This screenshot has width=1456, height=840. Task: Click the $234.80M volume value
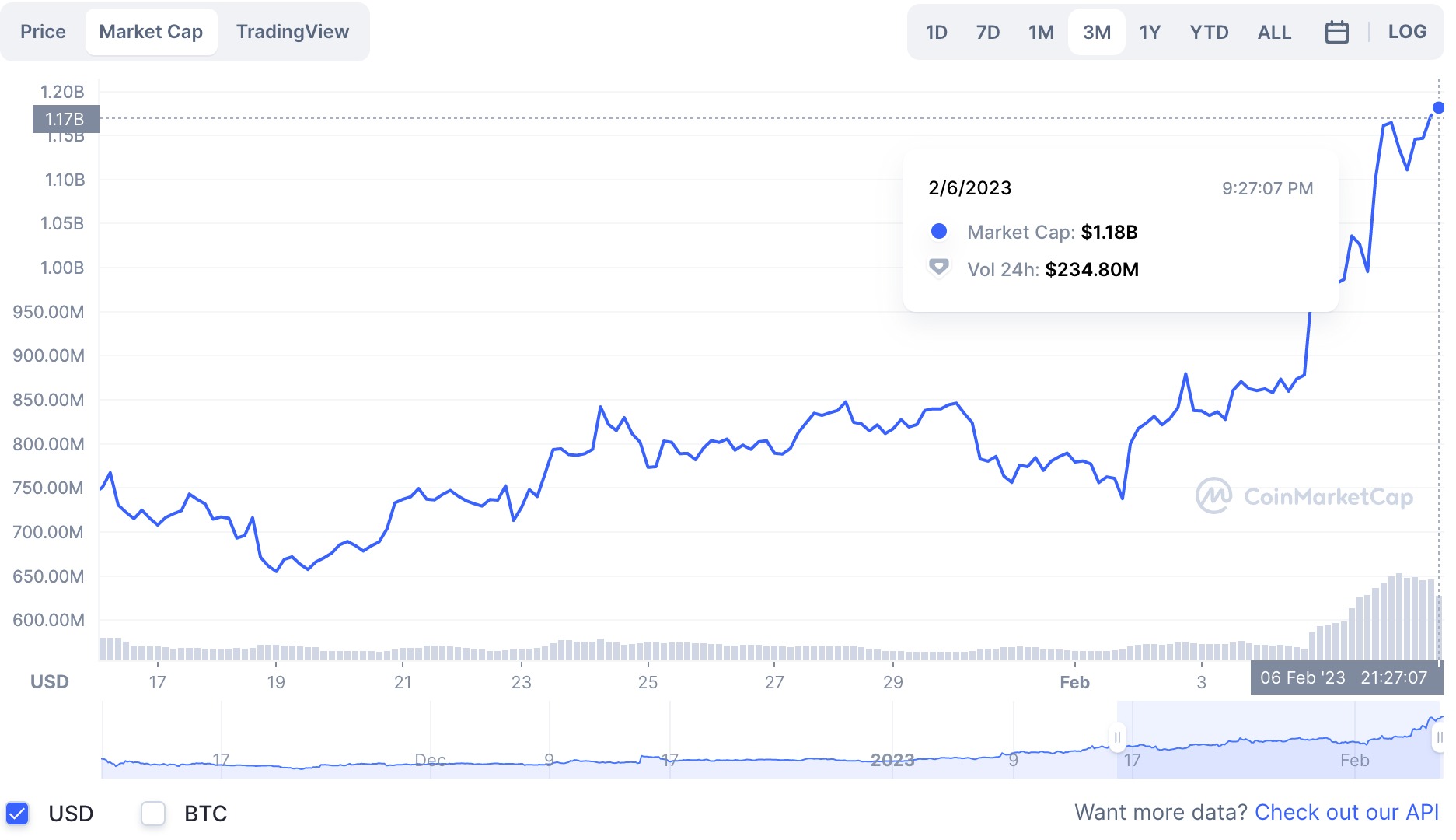[1092, 269]
